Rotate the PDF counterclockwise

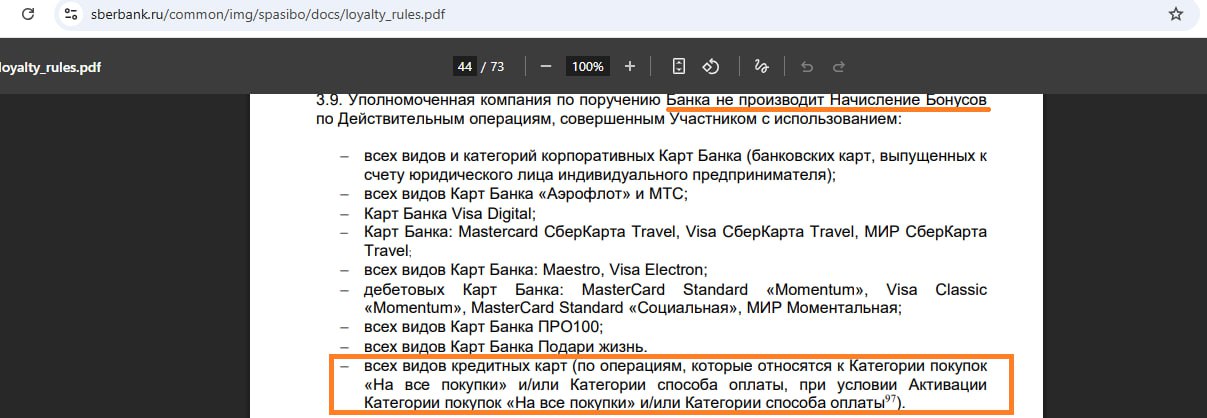(711, 66)
